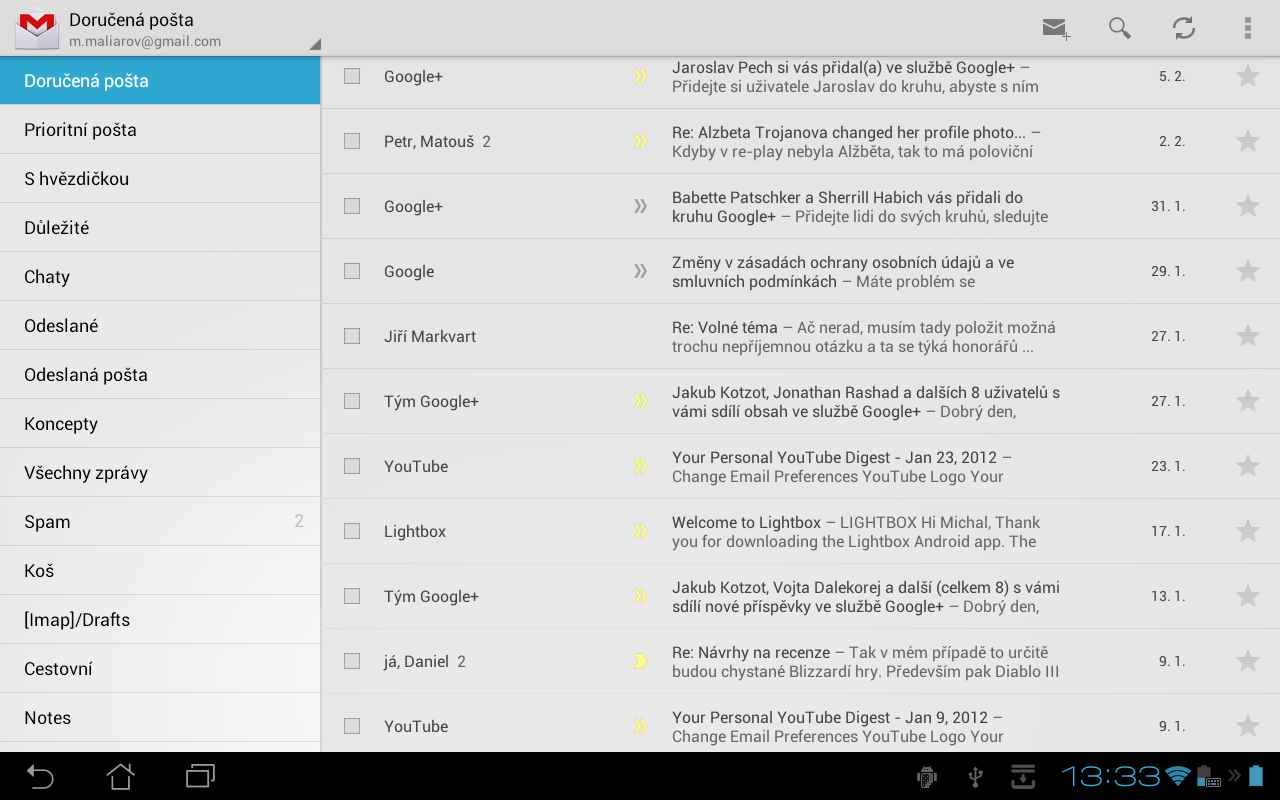Toggle importance marker on Google email dated 29. 1.
This screenshot has width=1280, height=800.
point(640,271)
